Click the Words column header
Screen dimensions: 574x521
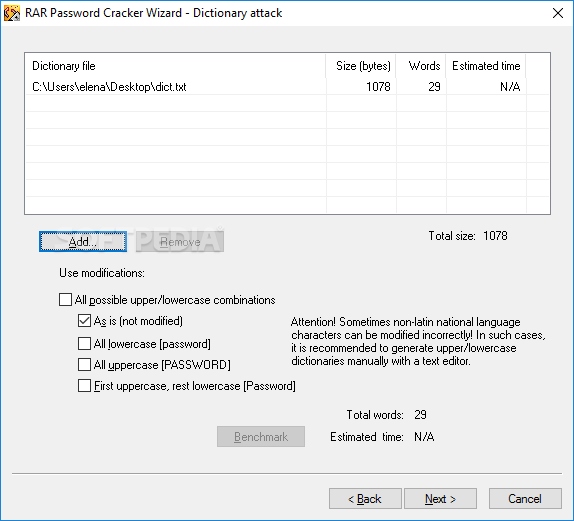coord(421,66)
